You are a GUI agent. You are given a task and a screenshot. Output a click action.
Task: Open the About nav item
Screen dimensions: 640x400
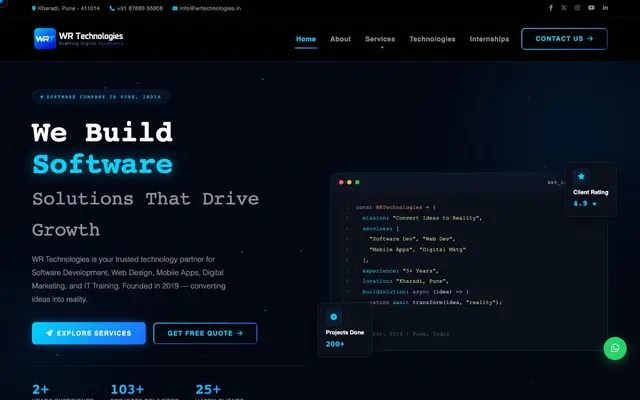pos(340,39)
